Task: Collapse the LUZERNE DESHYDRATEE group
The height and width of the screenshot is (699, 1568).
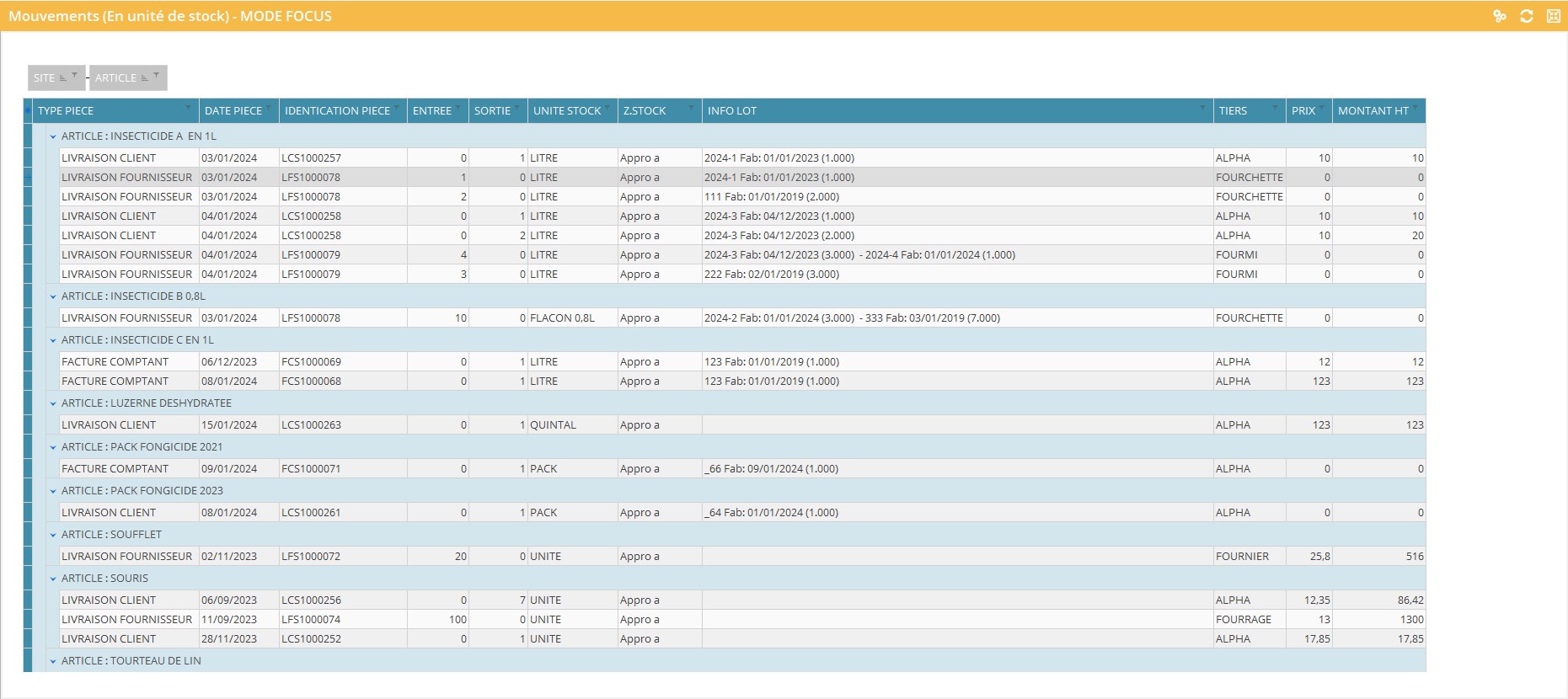Action: point(53,403)
